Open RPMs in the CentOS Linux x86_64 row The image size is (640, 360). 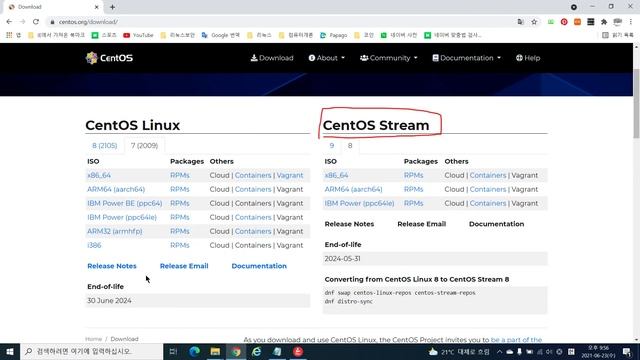tap(180, 175)
